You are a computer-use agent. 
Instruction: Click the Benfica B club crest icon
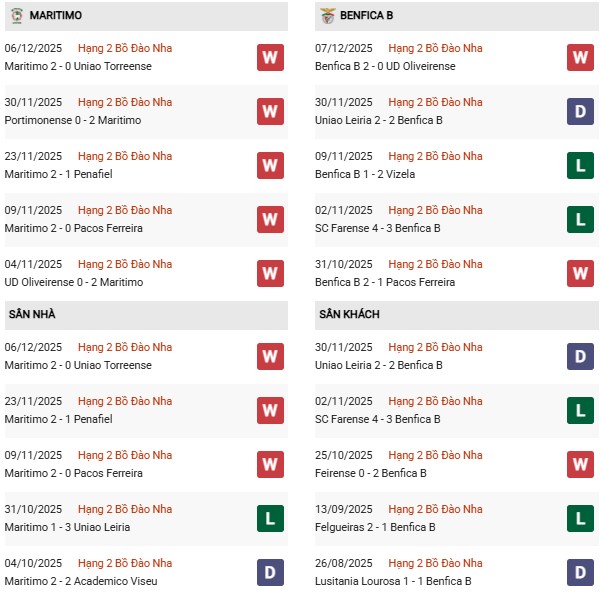coord(328,16)
